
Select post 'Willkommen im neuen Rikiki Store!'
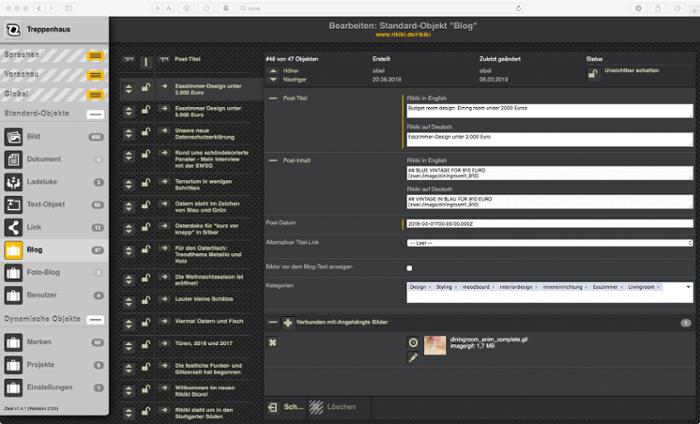pos(205,391)
